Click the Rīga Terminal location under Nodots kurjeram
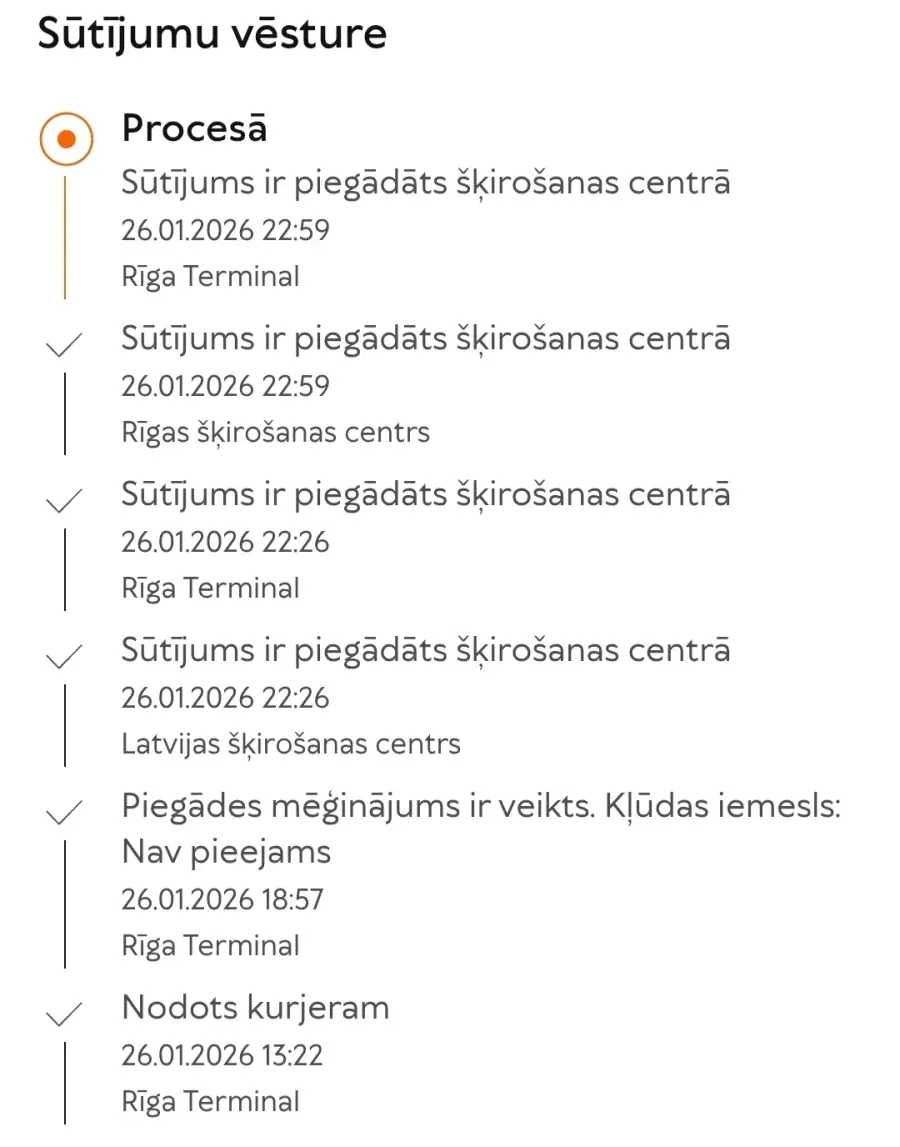The image size is (900, 1147). (x=210, y=1101)
